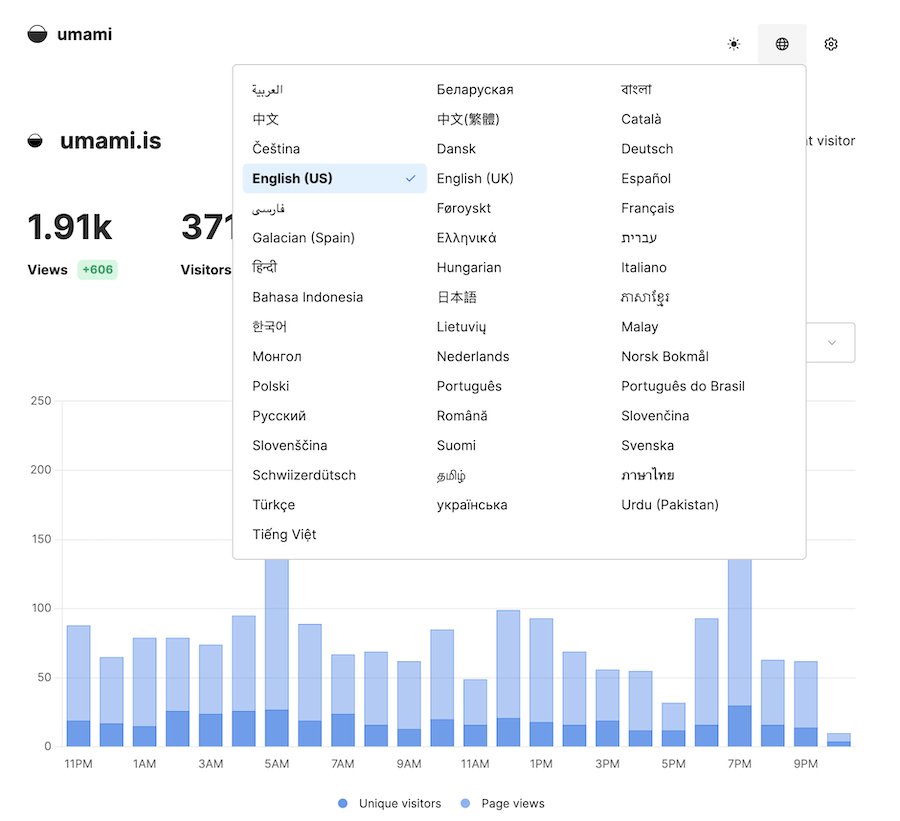Select Português do Brasil language
The width and height of the screenshot is (900, 821).
coord(683,386)
